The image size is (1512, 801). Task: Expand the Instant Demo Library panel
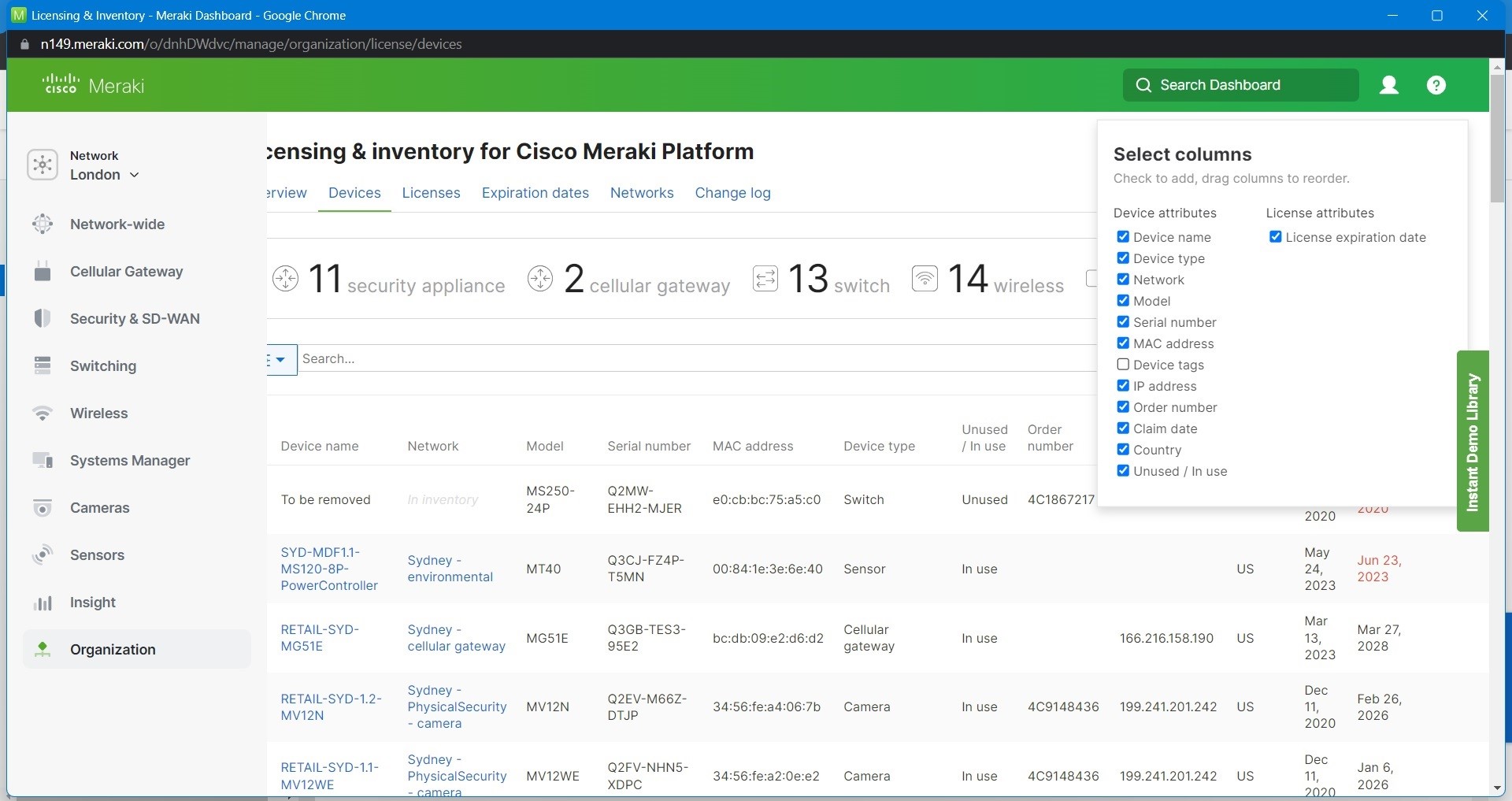1472,439
